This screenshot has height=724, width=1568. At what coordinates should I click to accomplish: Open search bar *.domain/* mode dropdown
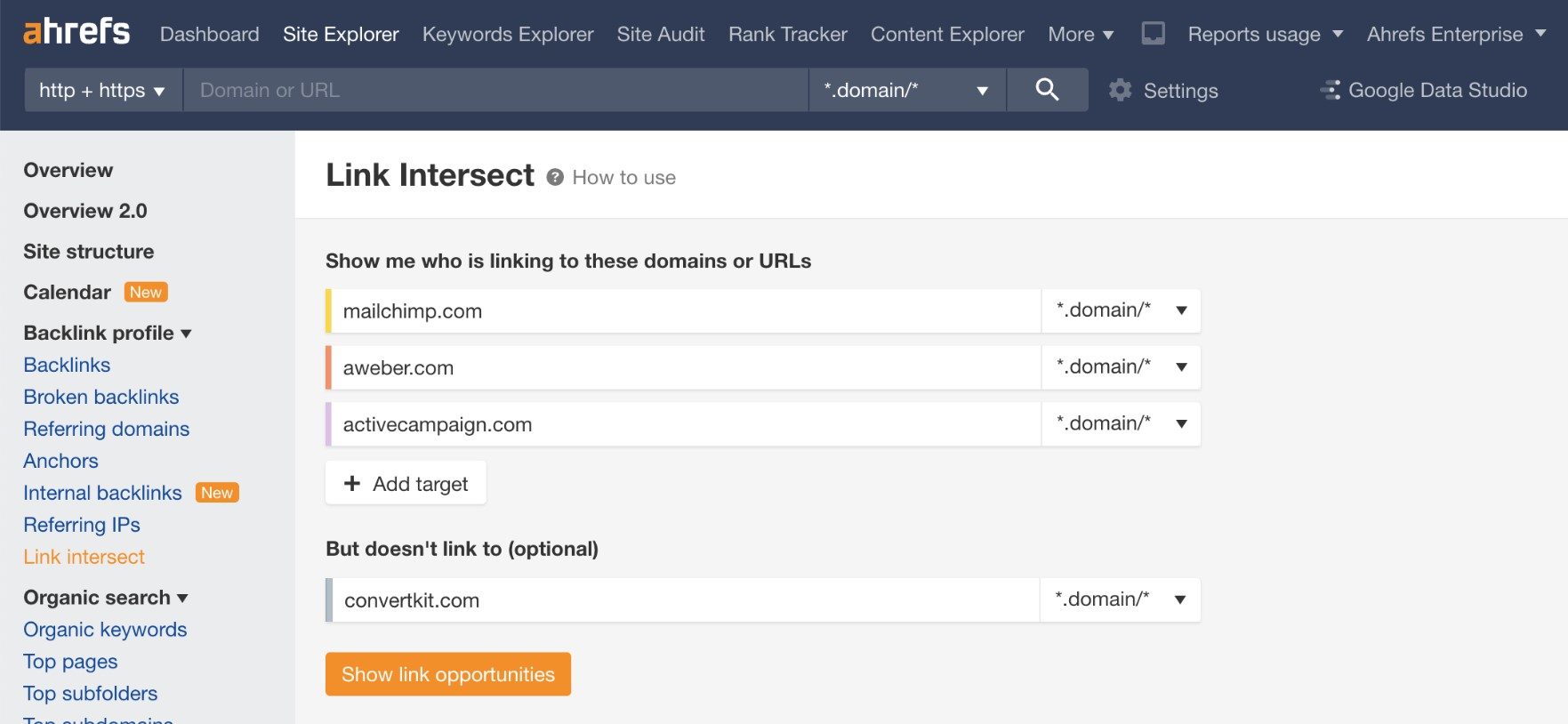point(907,90)
